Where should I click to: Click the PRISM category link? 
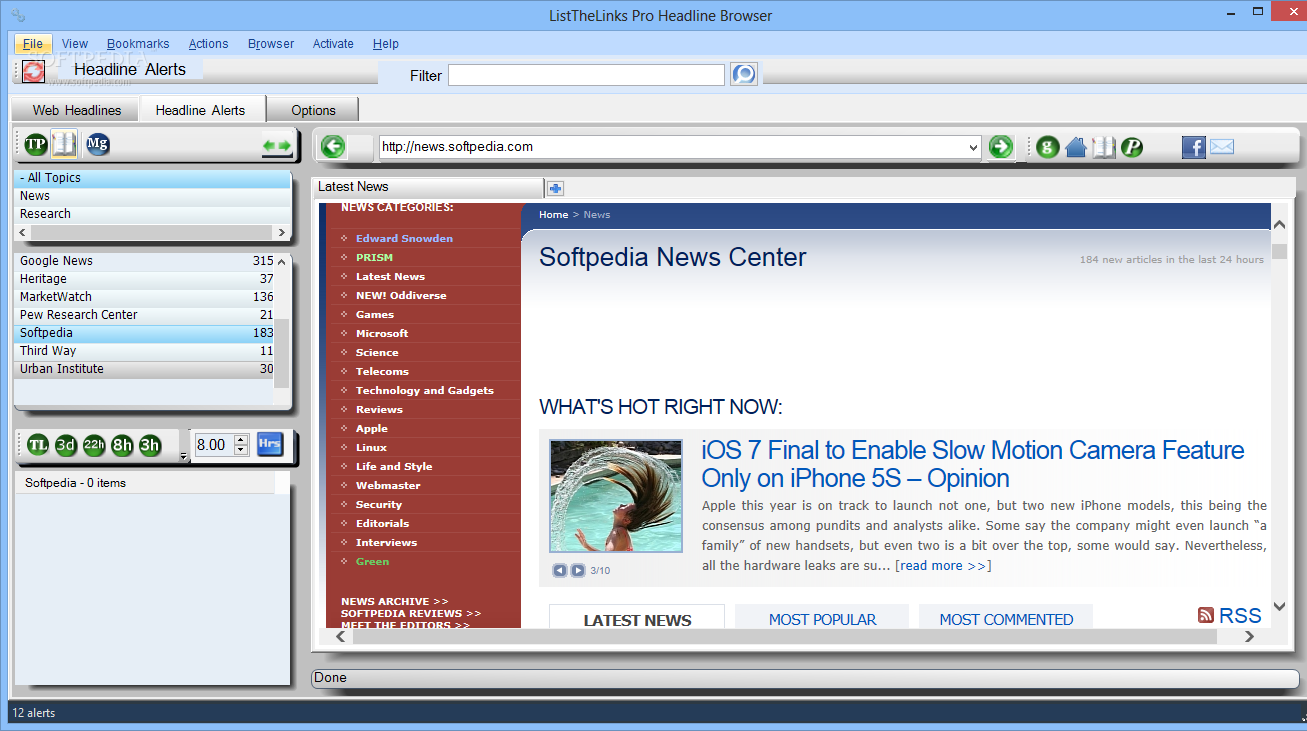(x=374, y=257)
